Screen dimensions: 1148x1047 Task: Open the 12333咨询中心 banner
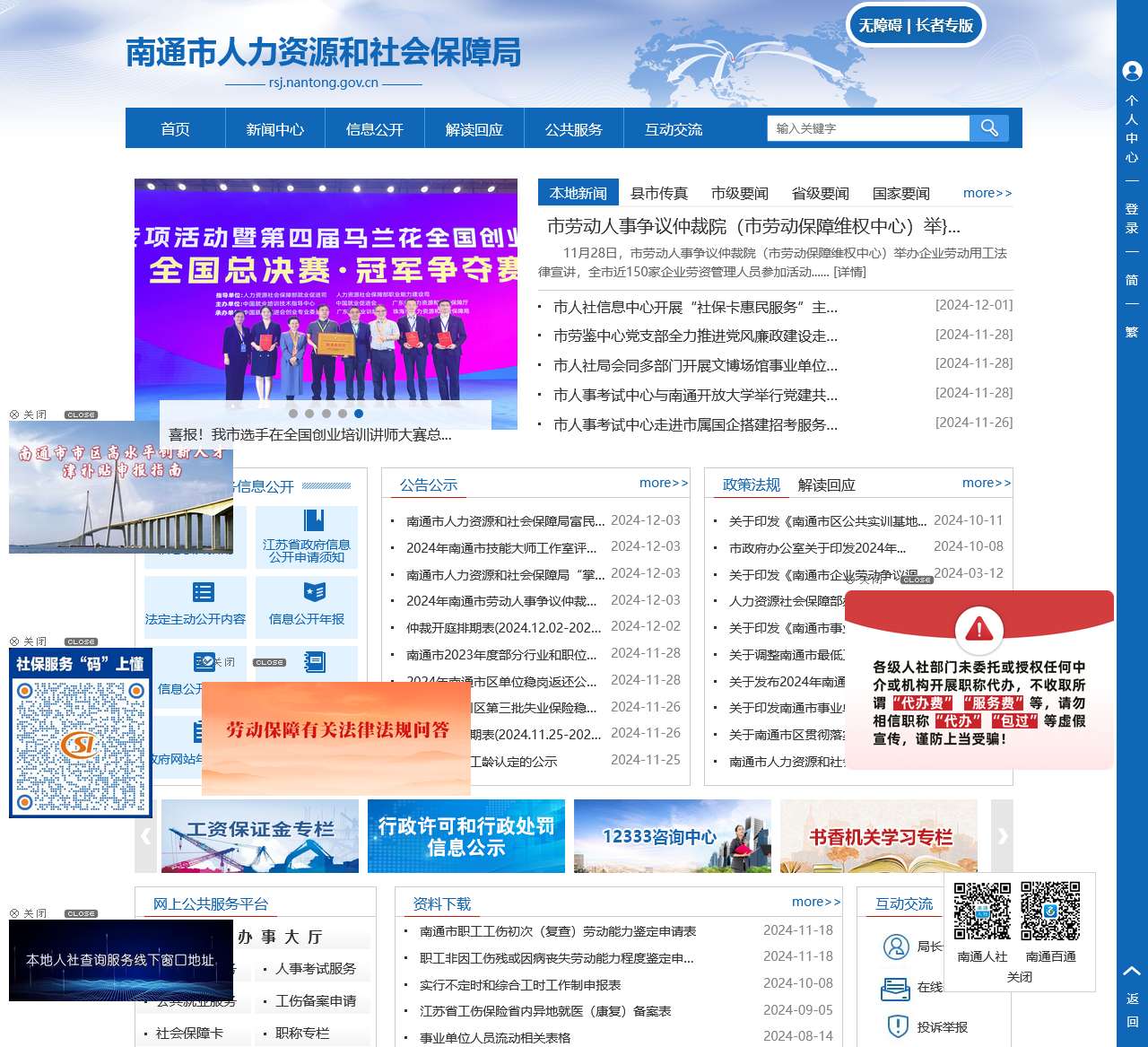[673, 836]
